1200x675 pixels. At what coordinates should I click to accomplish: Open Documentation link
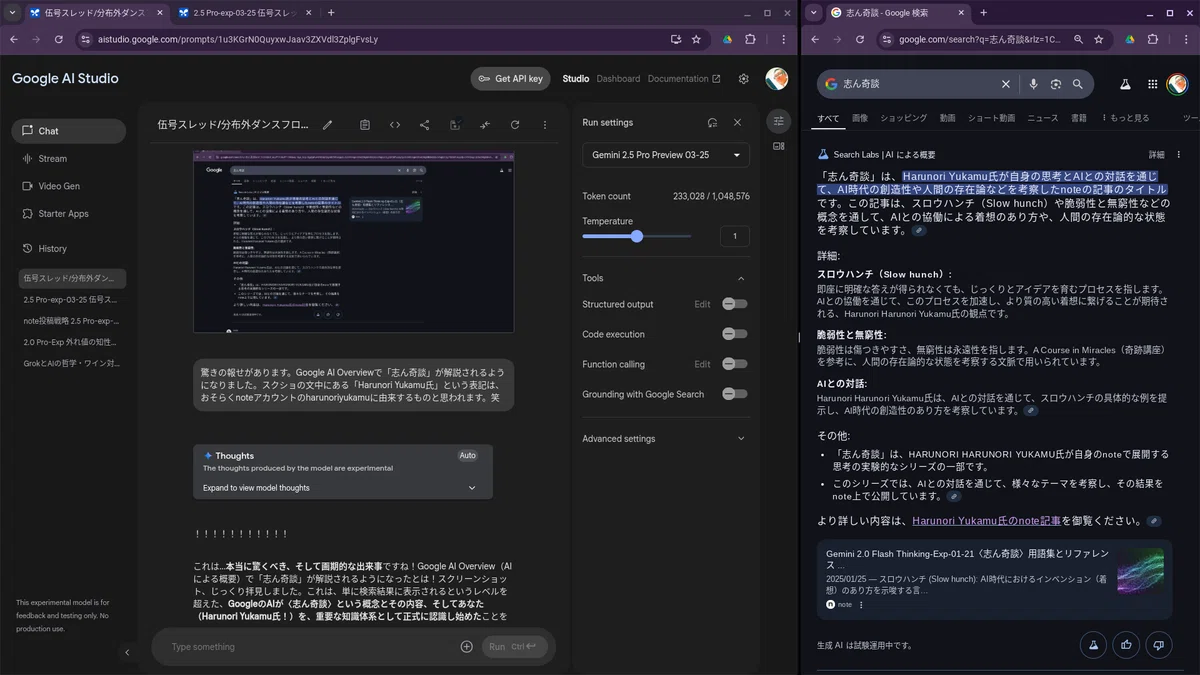coord(684,79)
